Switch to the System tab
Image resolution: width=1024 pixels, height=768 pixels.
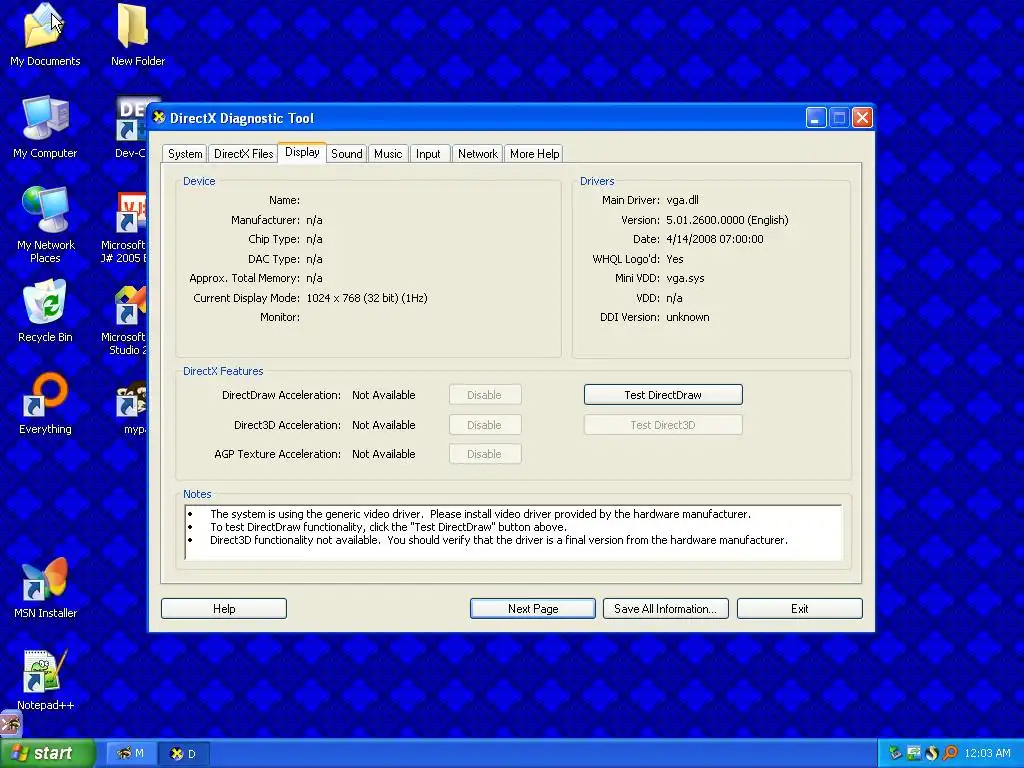pos(185,153)
